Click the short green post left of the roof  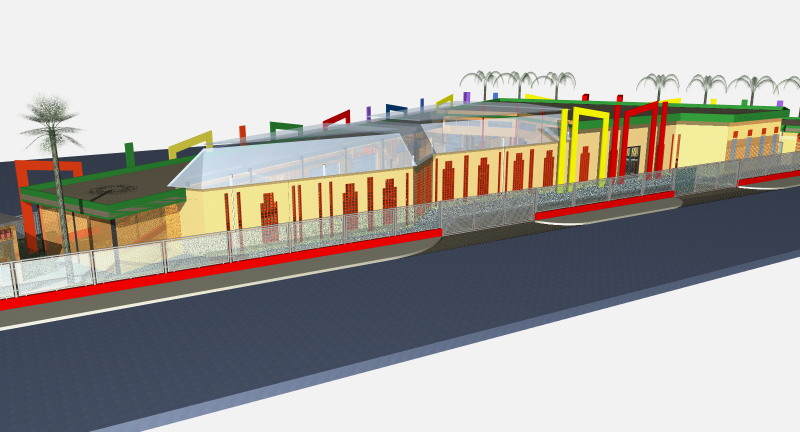click(129, 154)
